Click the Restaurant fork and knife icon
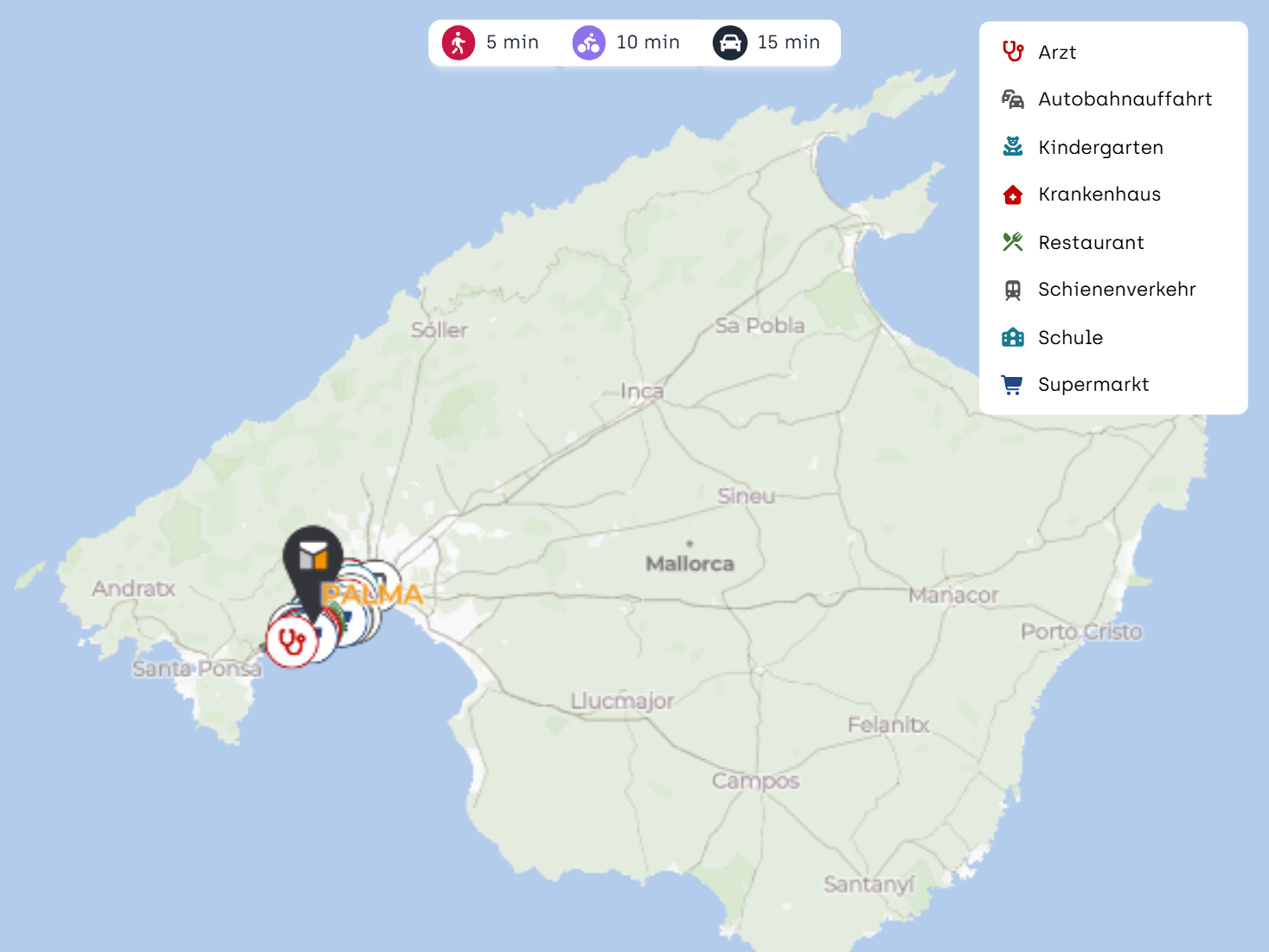Image resolution: width=1269 pixels, height=952 pixels. point(1013,242)
